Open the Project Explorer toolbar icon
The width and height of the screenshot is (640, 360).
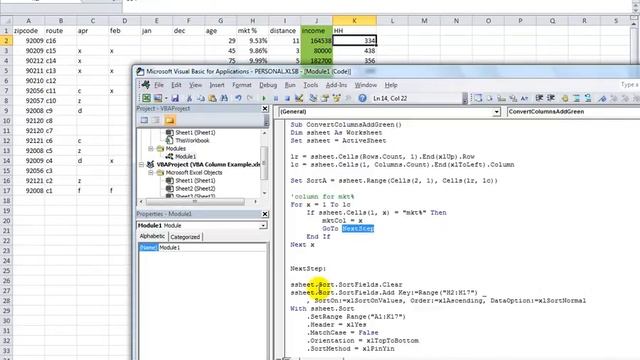point(313,98)
